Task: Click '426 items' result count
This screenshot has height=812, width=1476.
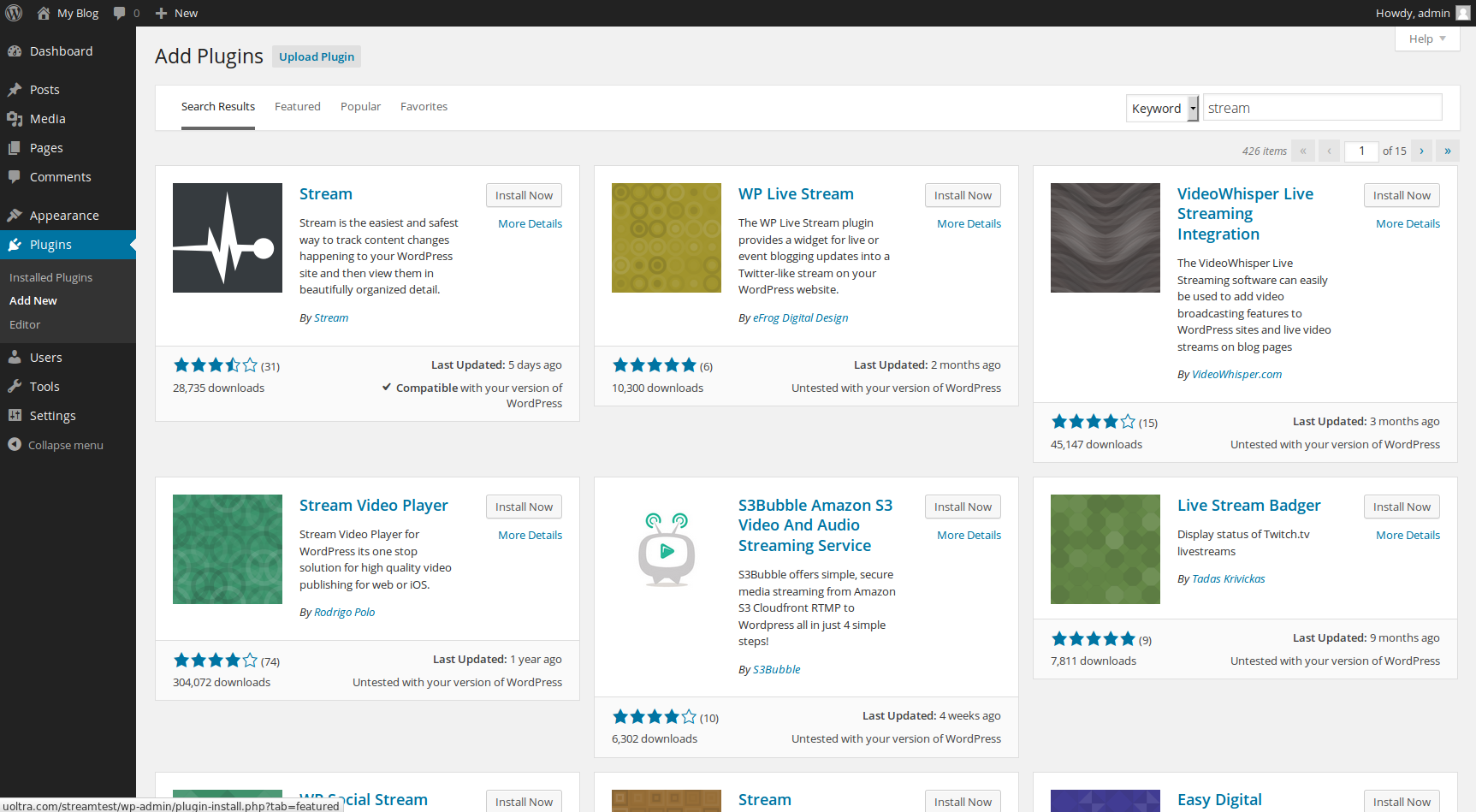Action: 1265,151
